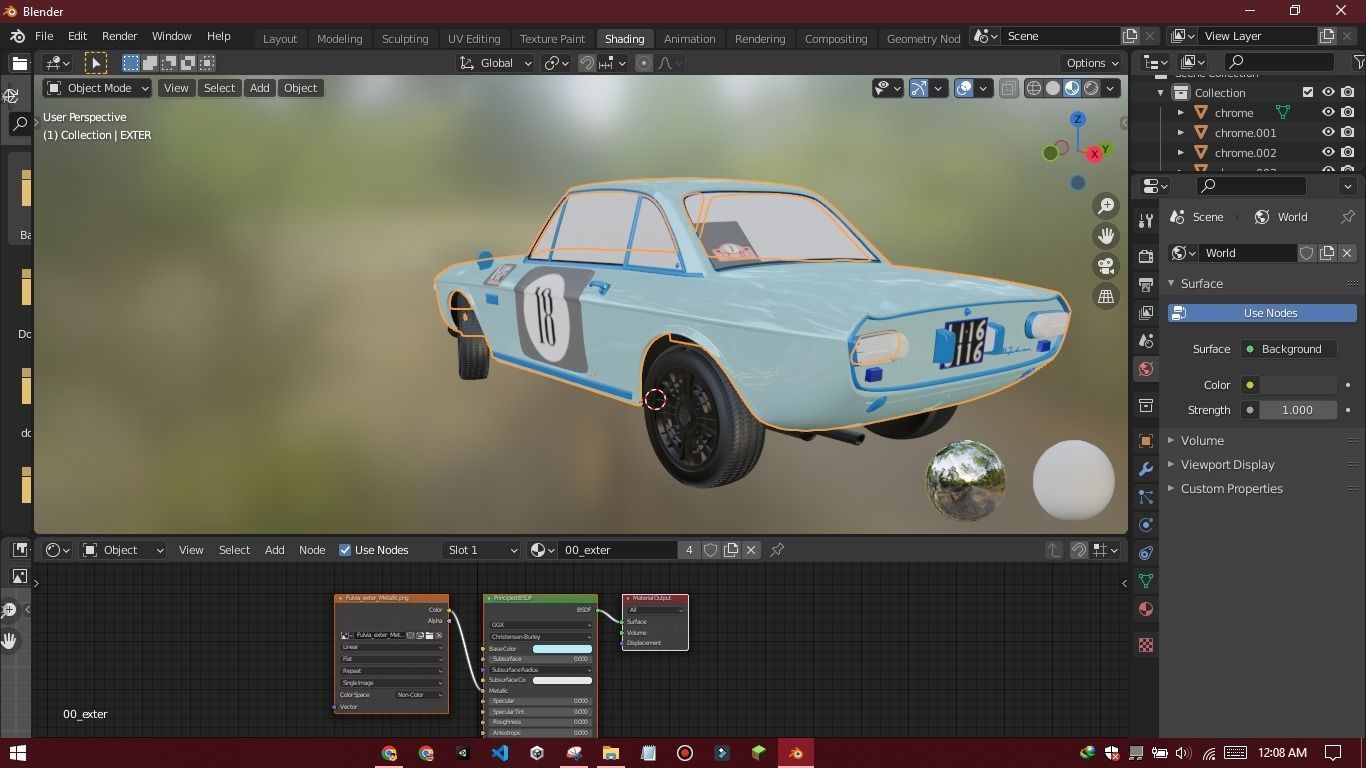Screen dimensions: 1366x768
Task: Open the Options dropdown in viewport header
Action: point(1092,63)
